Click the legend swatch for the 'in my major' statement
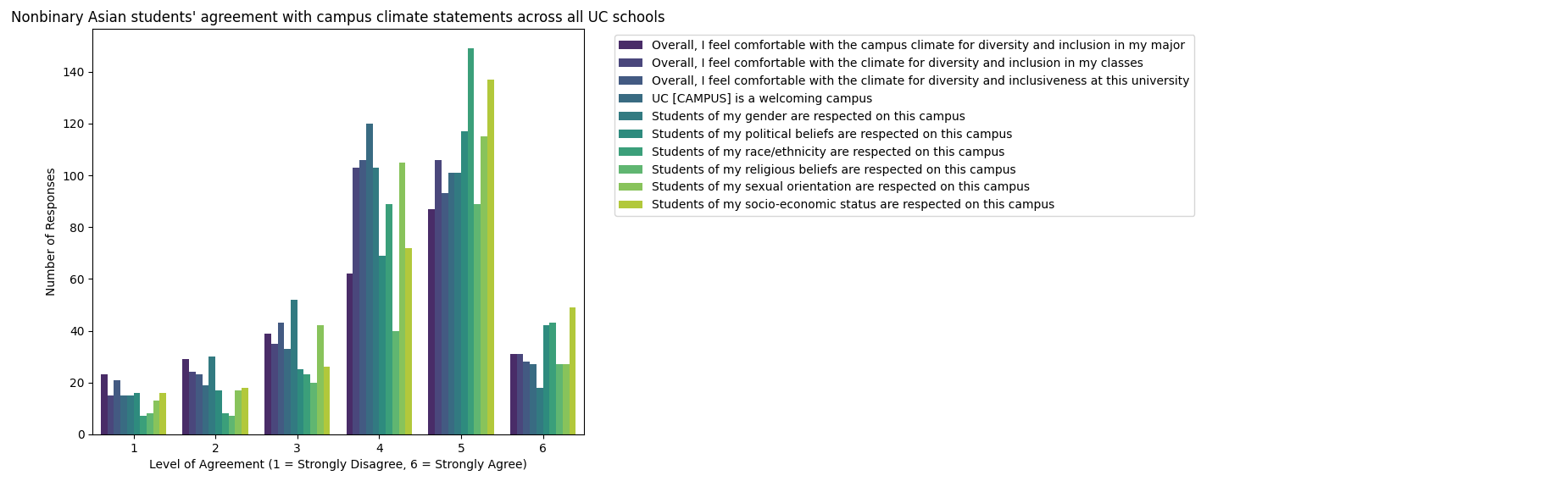This screenshot has height=481, width=1568. coord(631,45)
